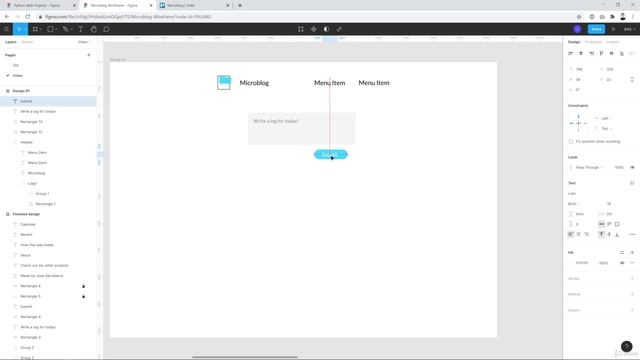640x360 pixels.
Task: Align right in Design panel
Action: 591,53
